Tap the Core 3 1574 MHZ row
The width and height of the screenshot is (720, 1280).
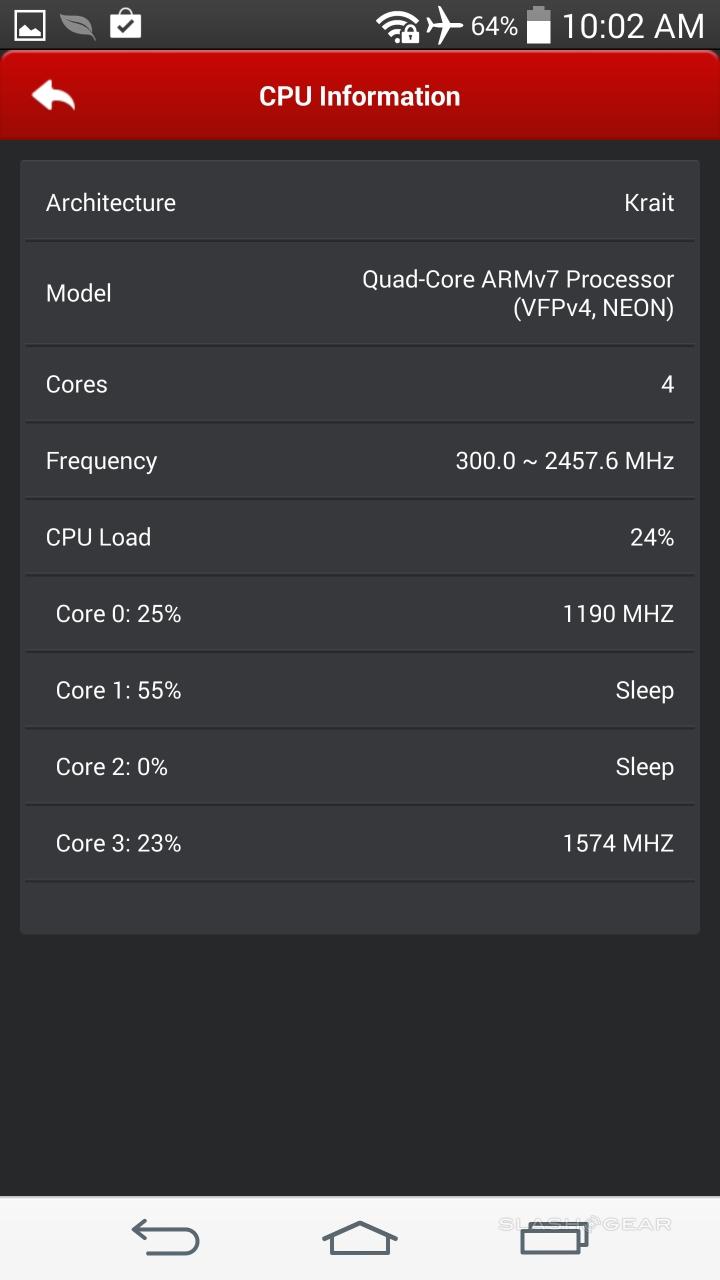(x=360, y=844)
